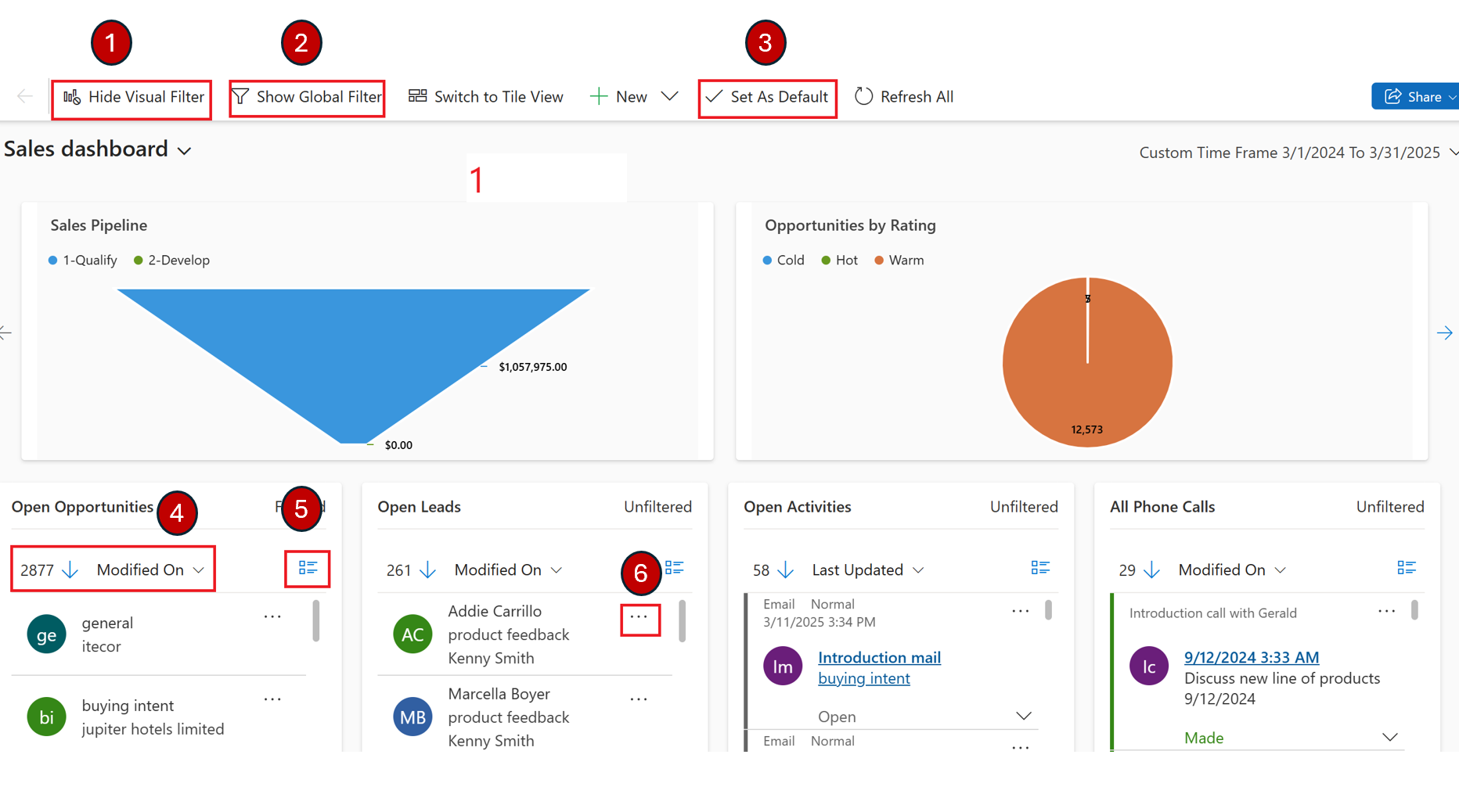Open the ellipsis menu for Addie Carrillo
Image resolution: width=1459 pixels, height=812 pixels.
[639, 618]
